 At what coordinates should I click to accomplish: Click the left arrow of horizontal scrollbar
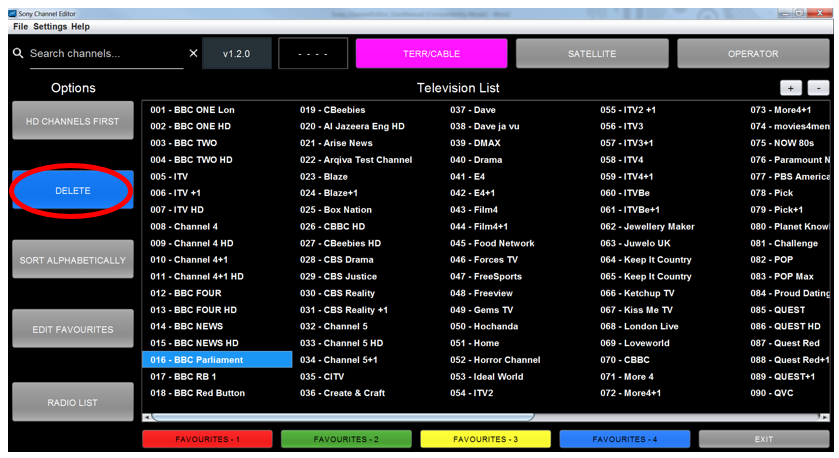(147, 417)
